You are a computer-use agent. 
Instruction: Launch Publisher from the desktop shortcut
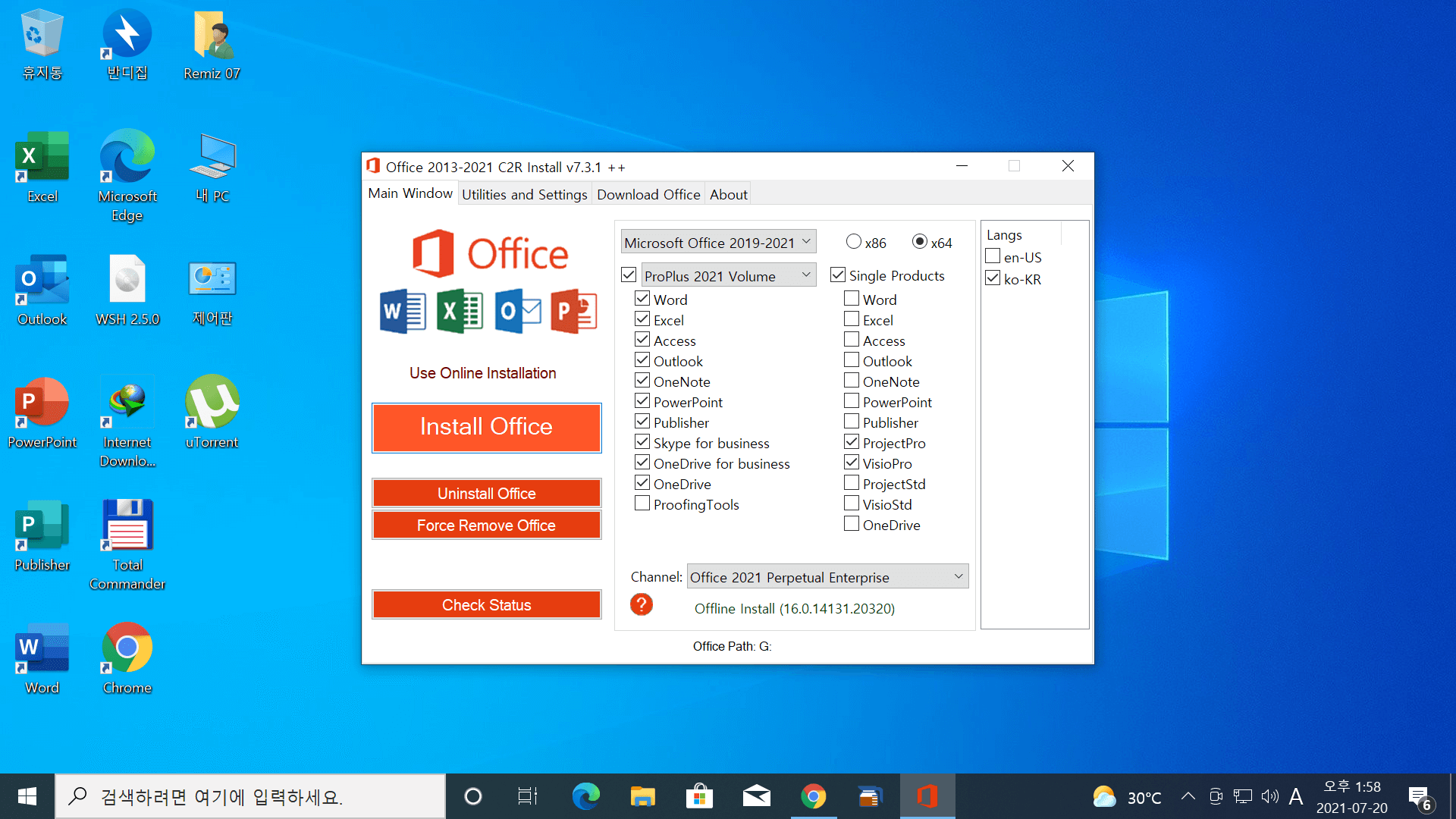(x=42, y=535)
